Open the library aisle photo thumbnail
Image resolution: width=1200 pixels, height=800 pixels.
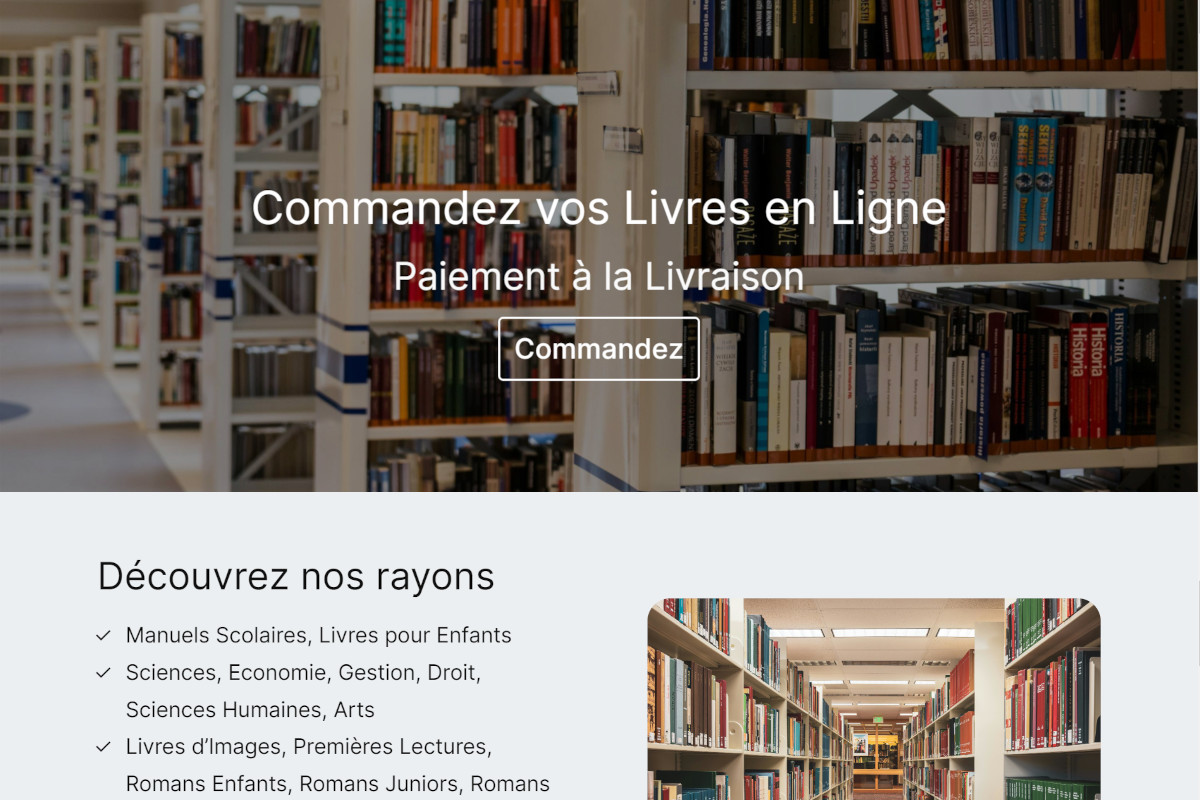[x=874, y=699]
